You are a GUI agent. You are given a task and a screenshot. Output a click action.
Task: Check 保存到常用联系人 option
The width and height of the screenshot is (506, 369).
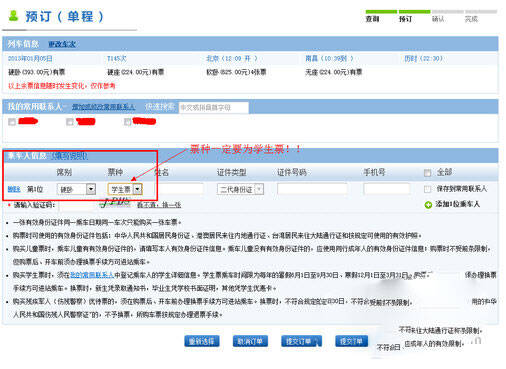(427, 189)
